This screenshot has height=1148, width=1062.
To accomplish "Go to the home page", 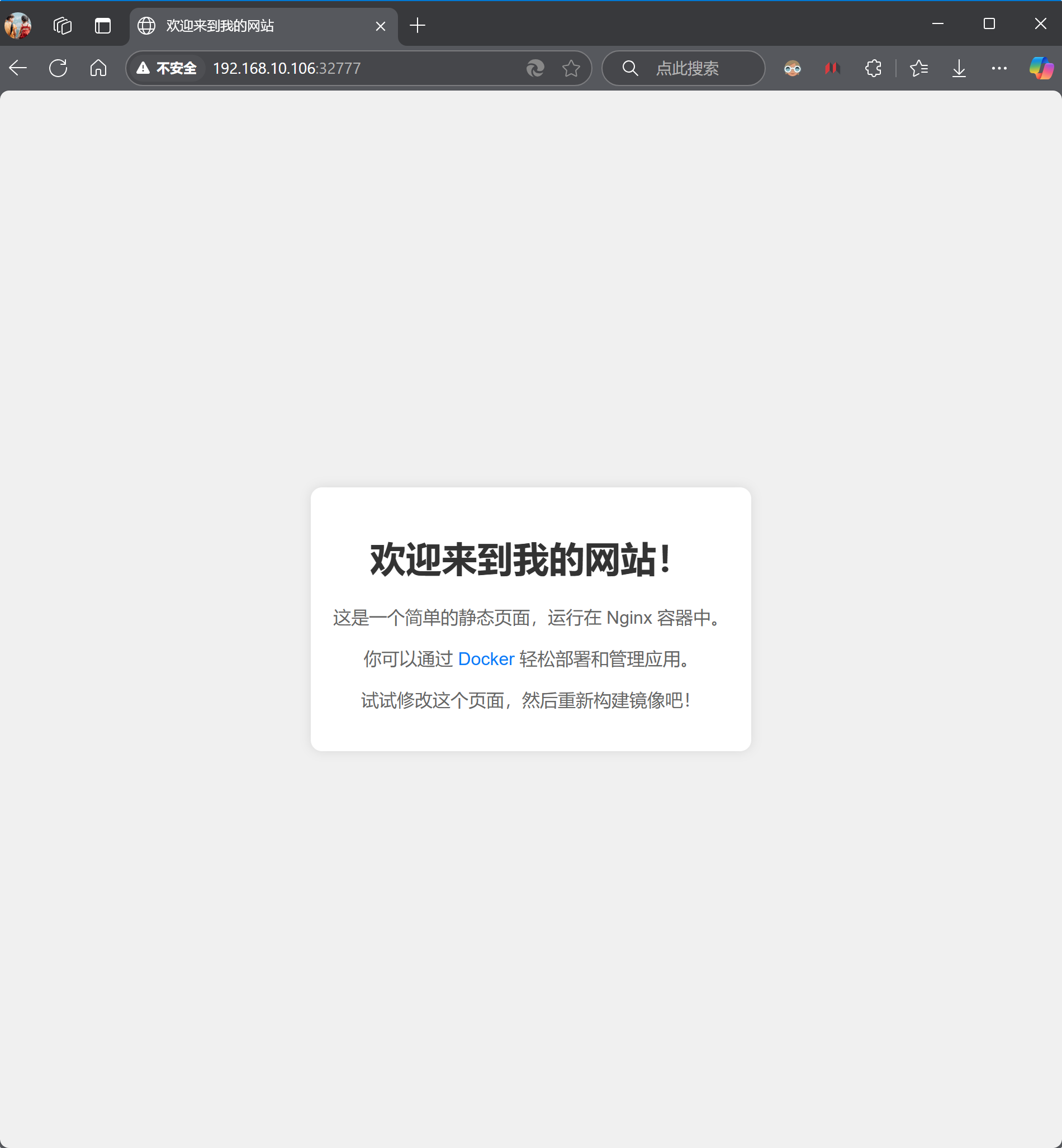I will [x=98, y=68].
